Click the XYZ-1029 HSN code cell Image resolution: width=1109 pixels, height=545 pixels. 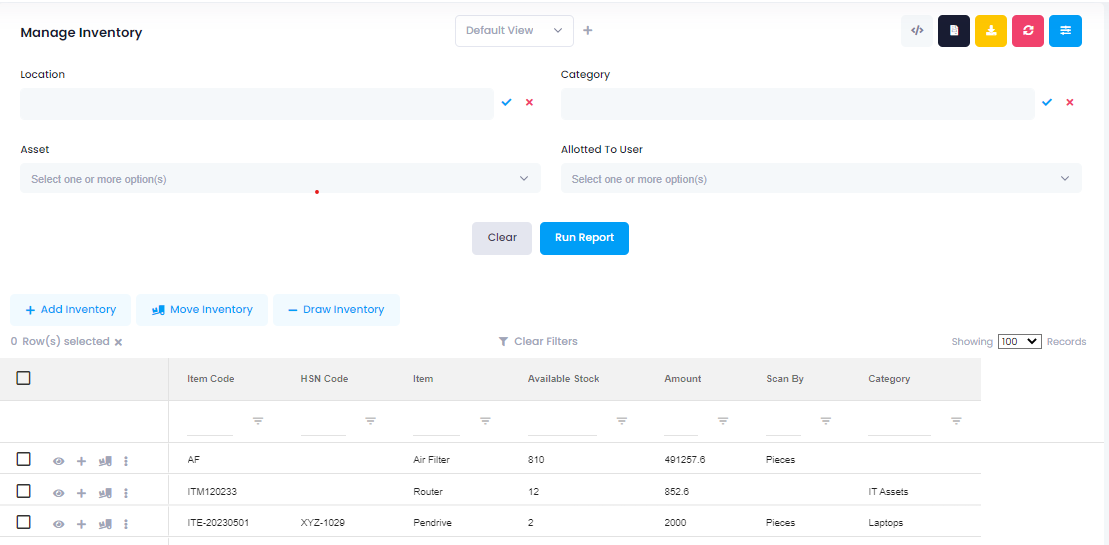pyautogui.click(x=323, y=523)
